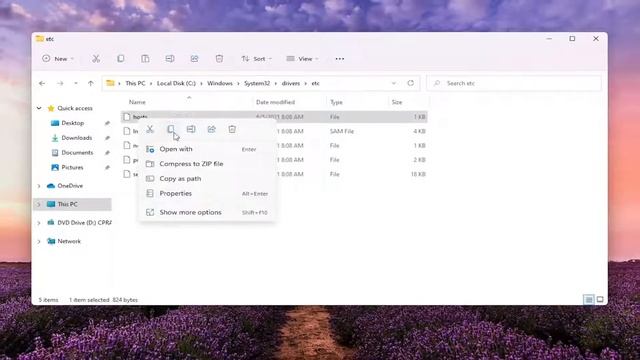Open Desktop in Quick access

click(x=73, y=123)
